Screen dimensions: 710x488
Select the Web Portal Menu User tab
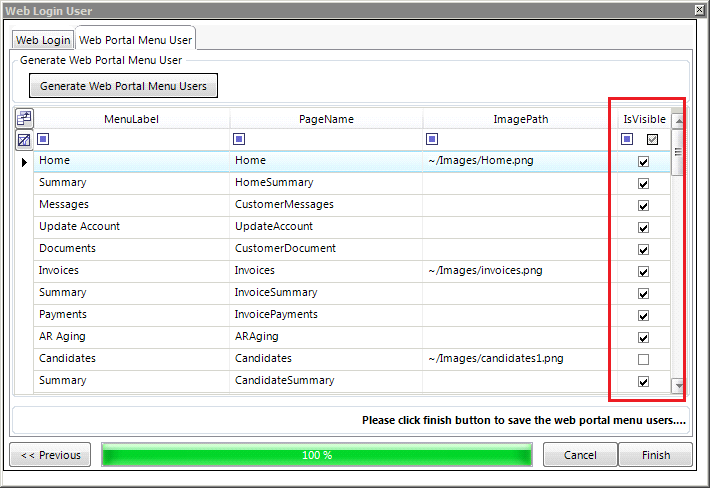(135, 40)
